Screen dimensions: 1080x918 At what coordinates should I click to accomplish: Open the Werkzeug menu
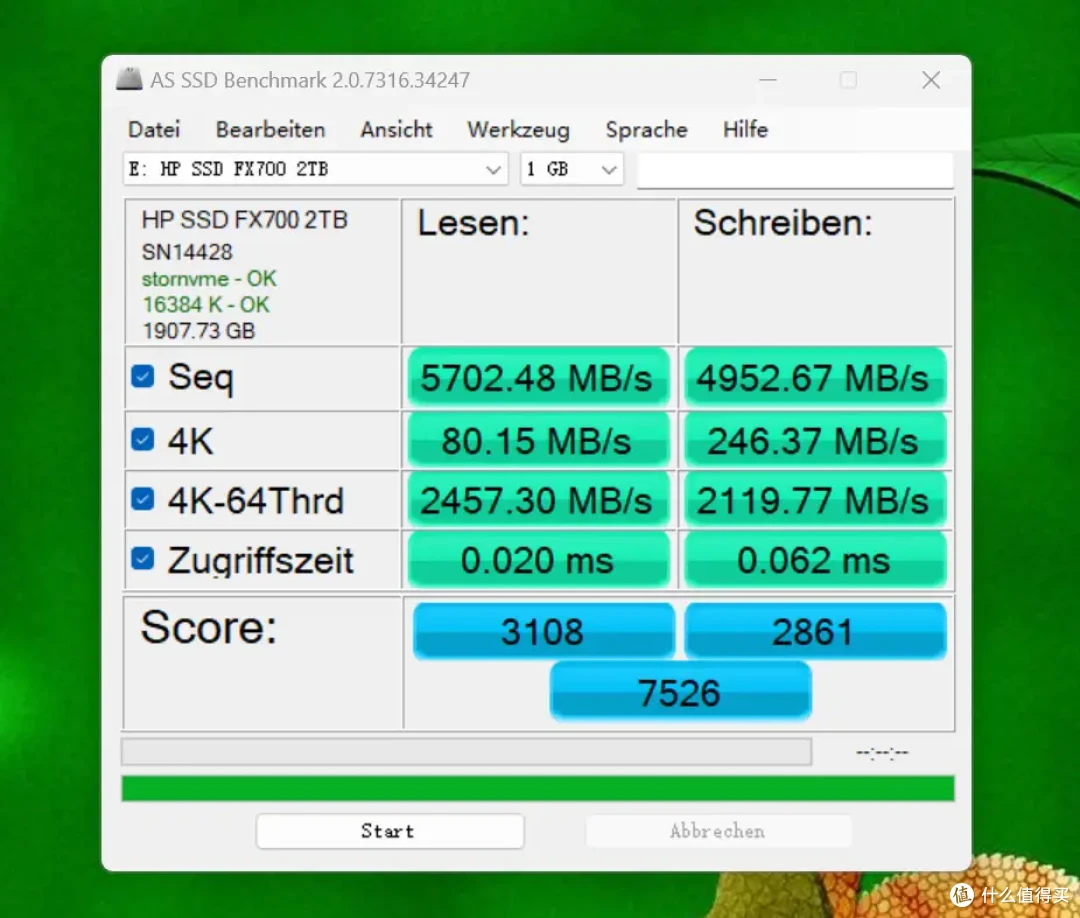tap(519, 129)
